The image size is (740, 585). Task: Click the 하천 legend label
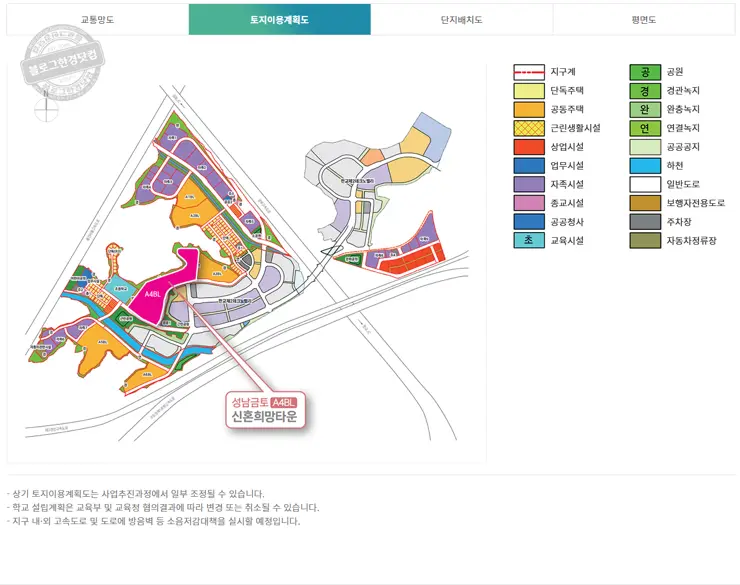[675, 166]
